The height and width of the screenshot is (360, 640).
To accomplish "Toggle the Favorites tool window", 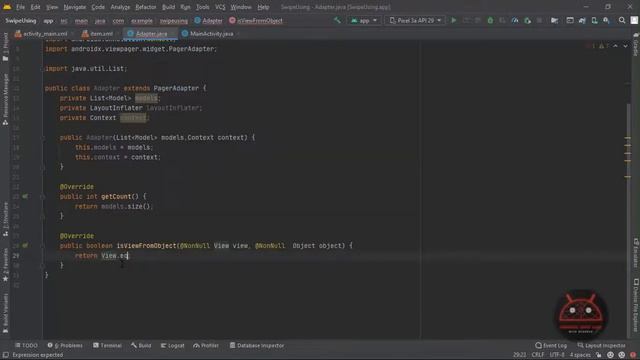I will [x=5, y=264].
